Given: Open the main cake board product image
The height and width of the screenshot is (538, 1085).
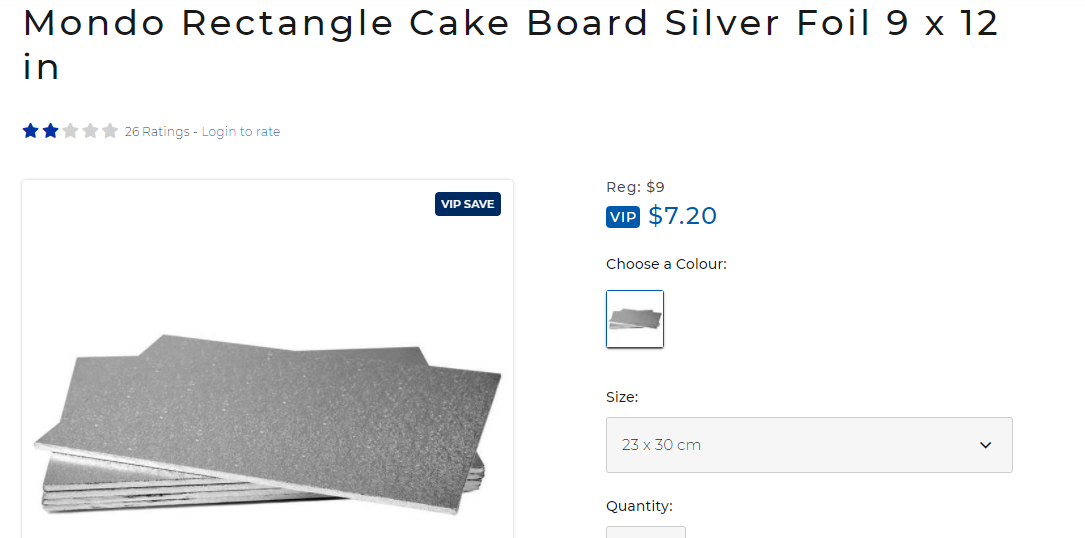Looking at the screenshot, I should click(x=267, y=400).
